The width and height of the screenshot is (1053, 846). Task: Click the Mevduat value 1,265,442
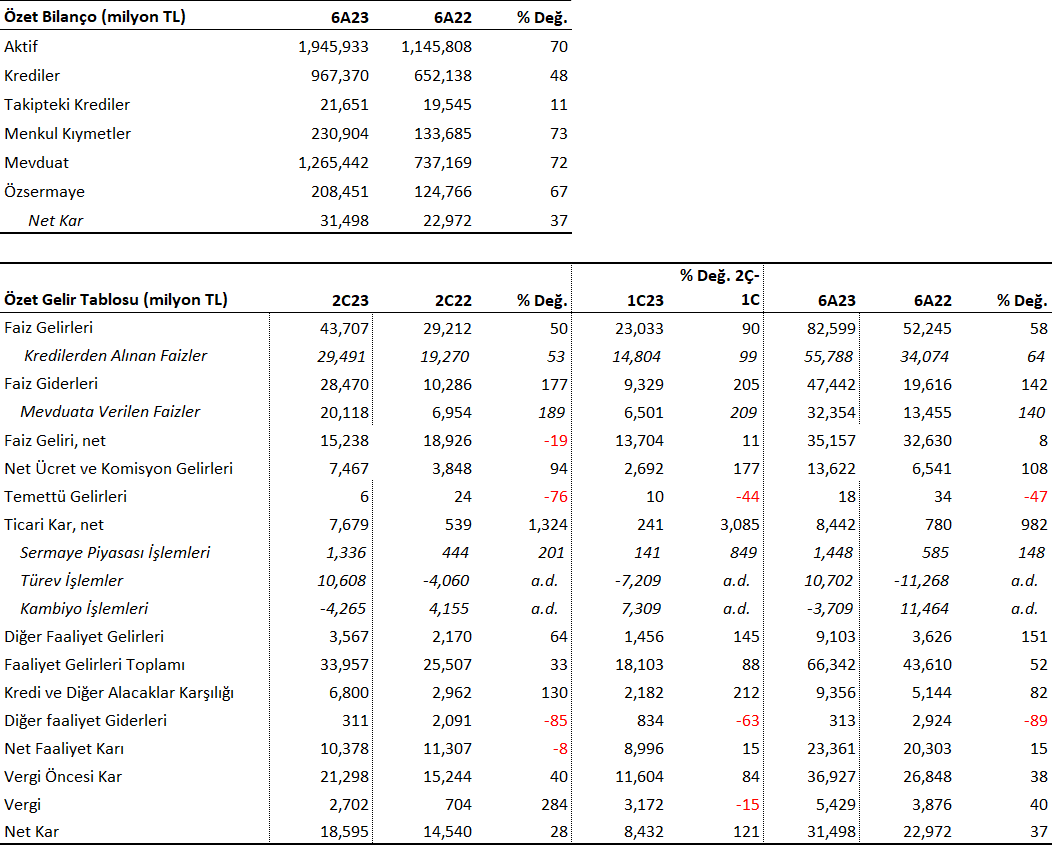point(333,162)
